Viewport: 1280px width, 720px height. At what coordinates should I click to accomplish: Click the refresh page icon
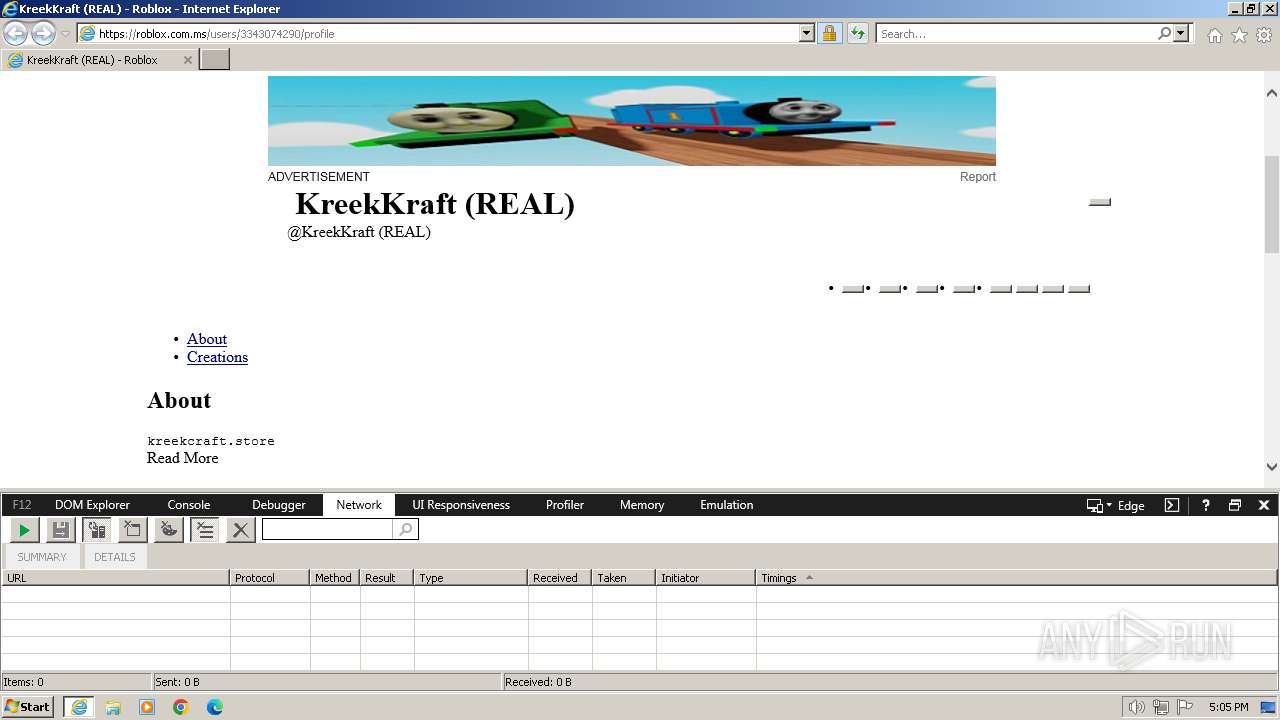(857, 33)
